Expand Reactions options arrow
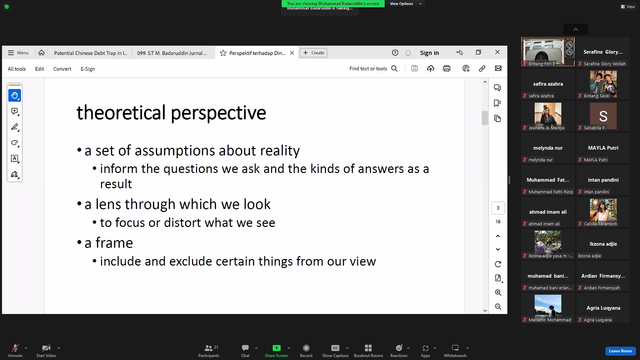640x360 pixels. (x=408, y=348)
